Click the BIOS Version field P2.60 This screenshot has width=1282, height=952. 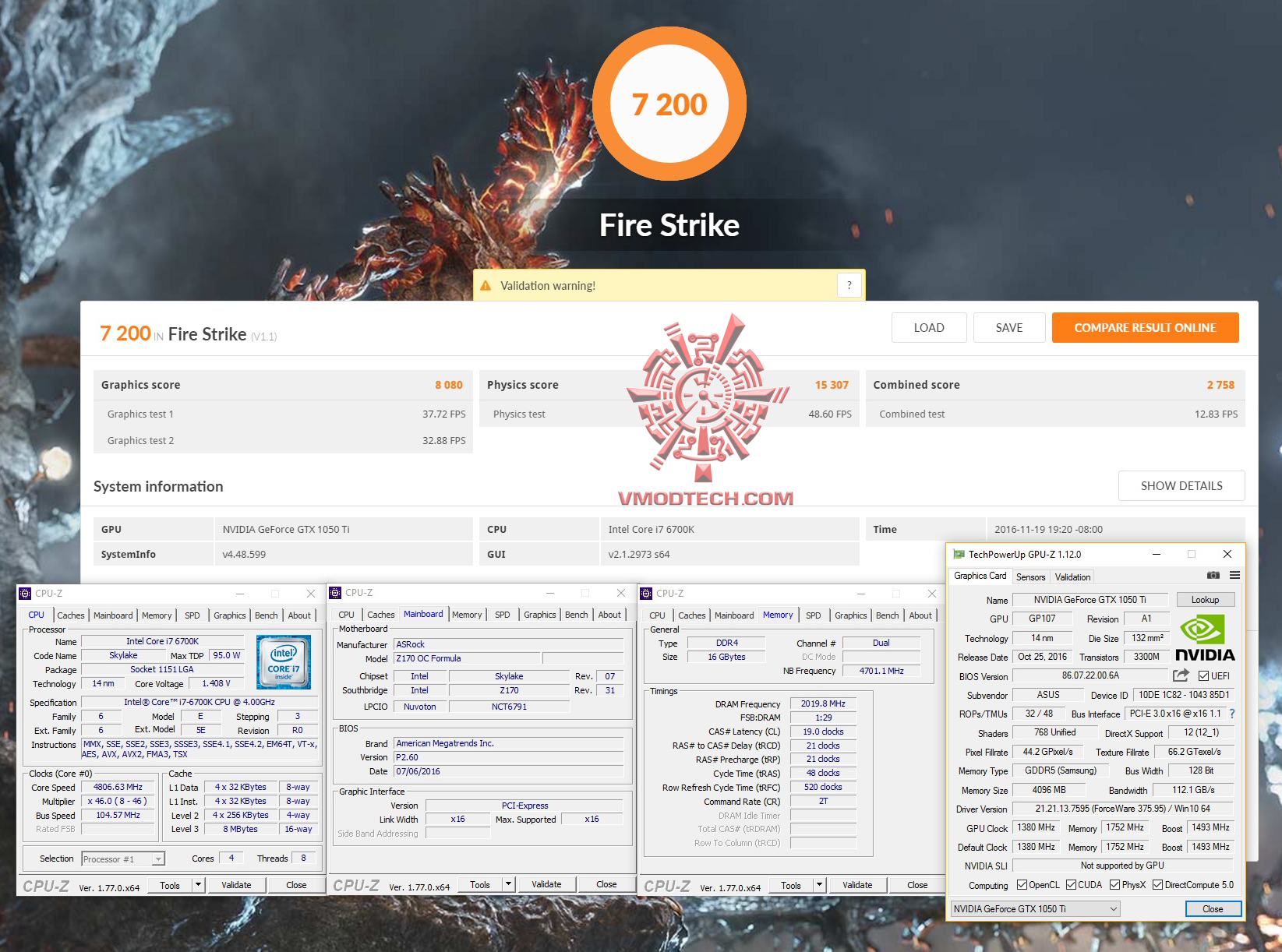(509, 757)
